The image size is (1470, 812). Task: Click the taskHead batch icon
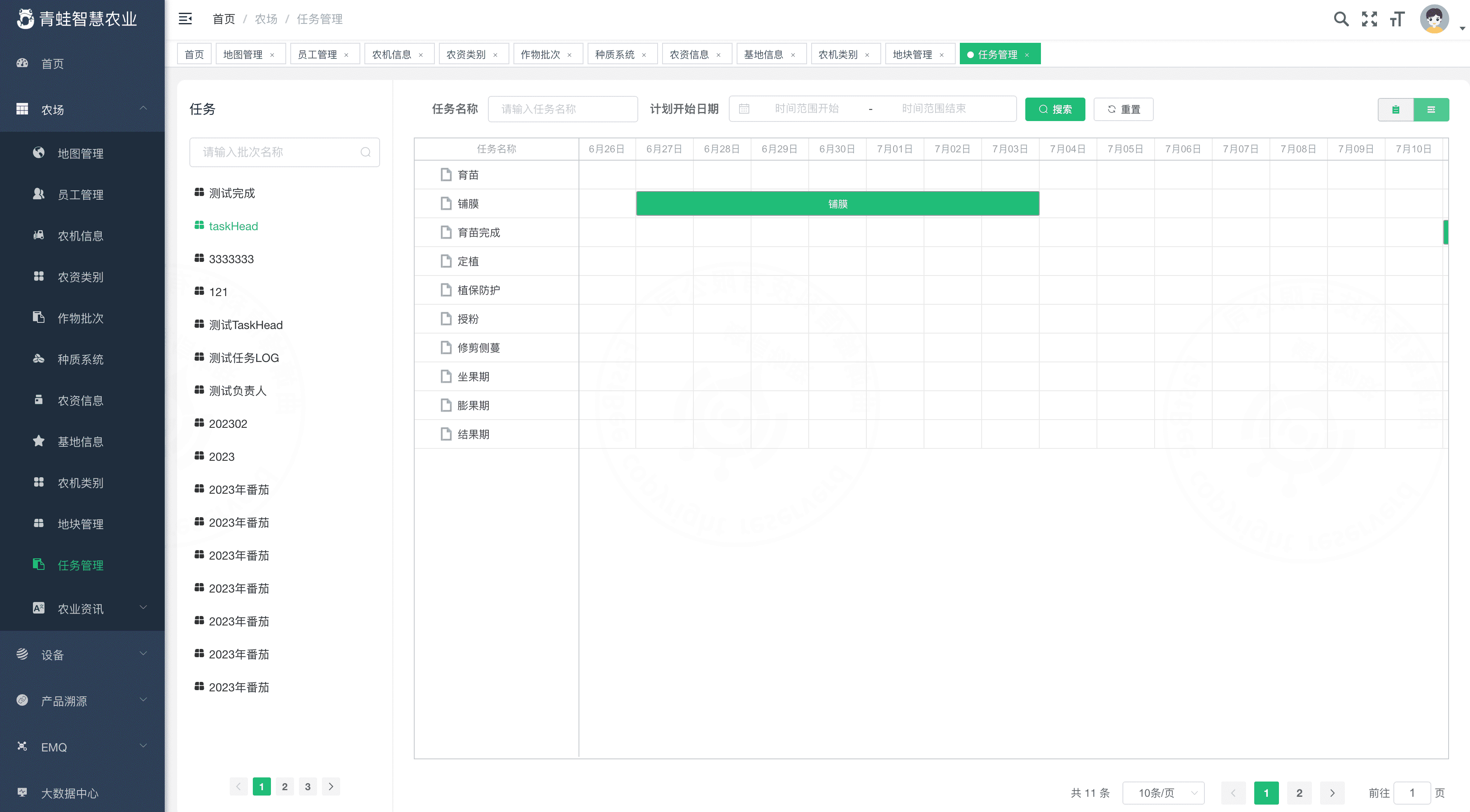(x=199, y=225)
